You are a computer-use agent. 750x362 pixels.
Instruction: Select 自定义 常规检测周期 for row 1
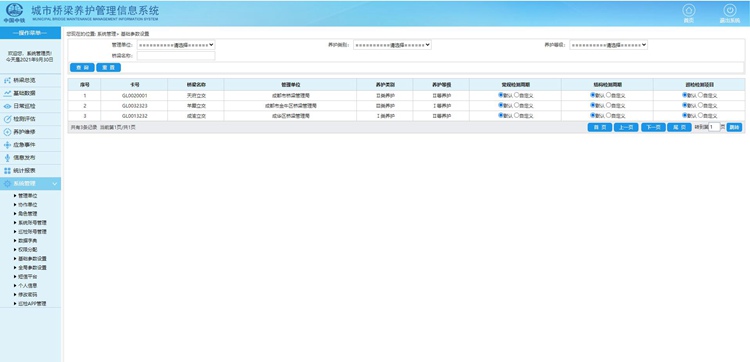pyautogui.click(x=517, y=95)
